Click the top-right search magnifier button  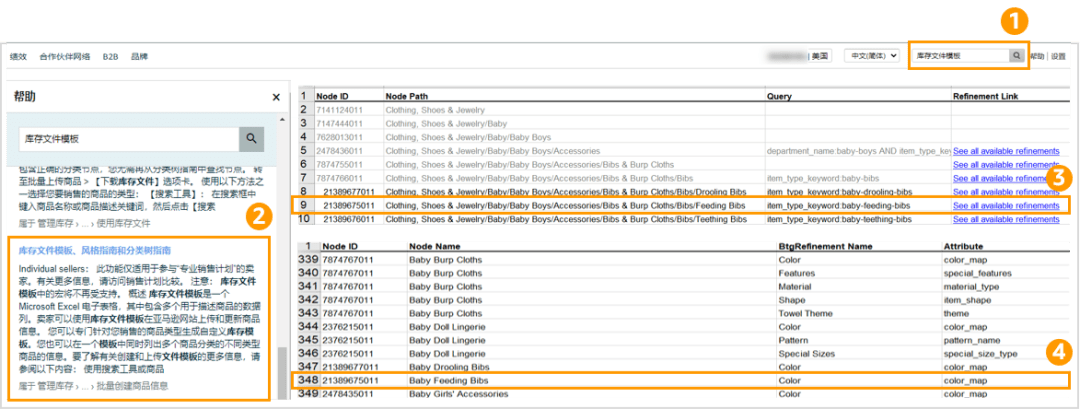pos(1016,56)
